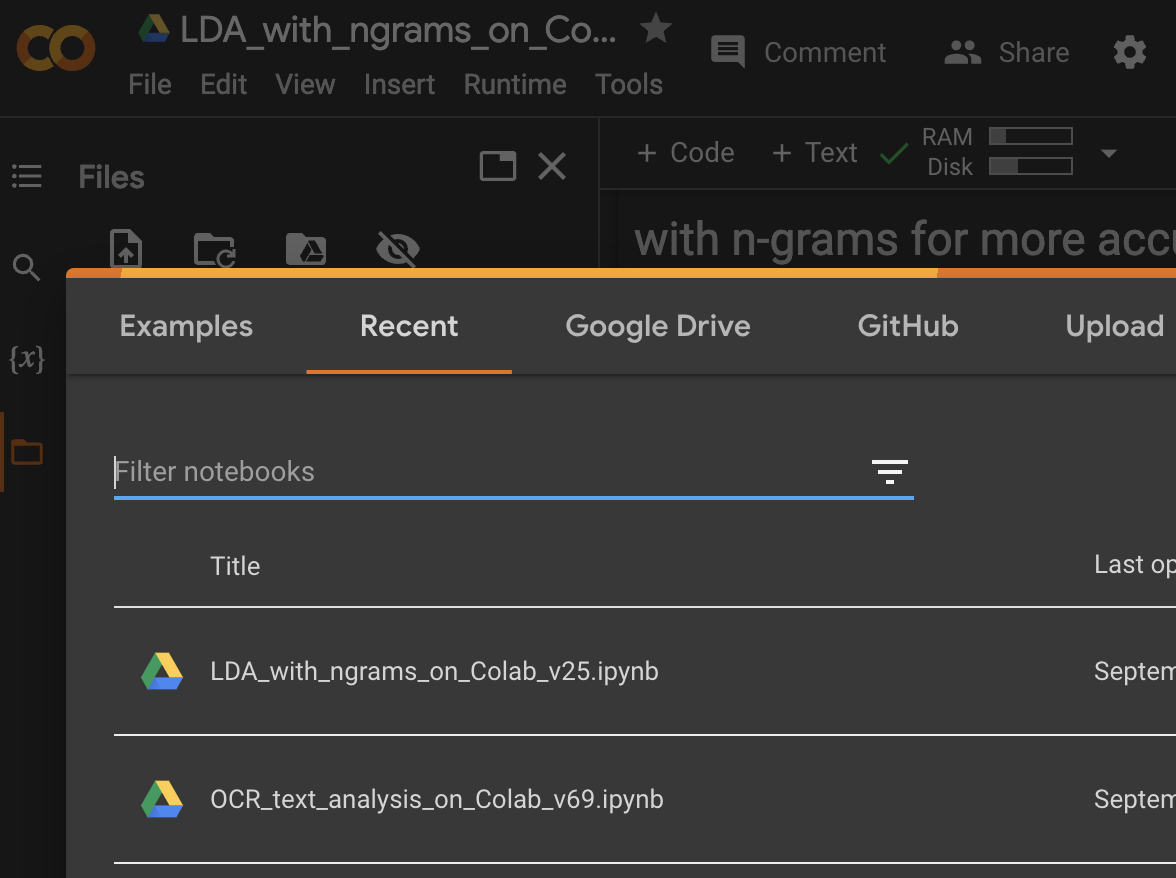Image resolution: width=1176 pixels, height=878 pixels.
Task: Click the RAM usage indicator bar
Action: pyautogui.click(x=1031, y=134)
